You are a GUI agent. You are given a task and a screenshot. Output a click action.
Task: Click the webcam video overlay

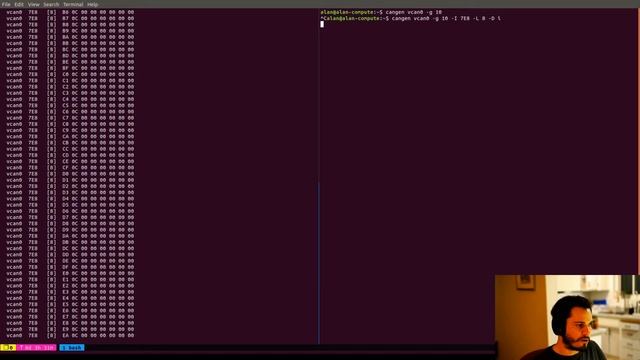[x=567, y=317]
